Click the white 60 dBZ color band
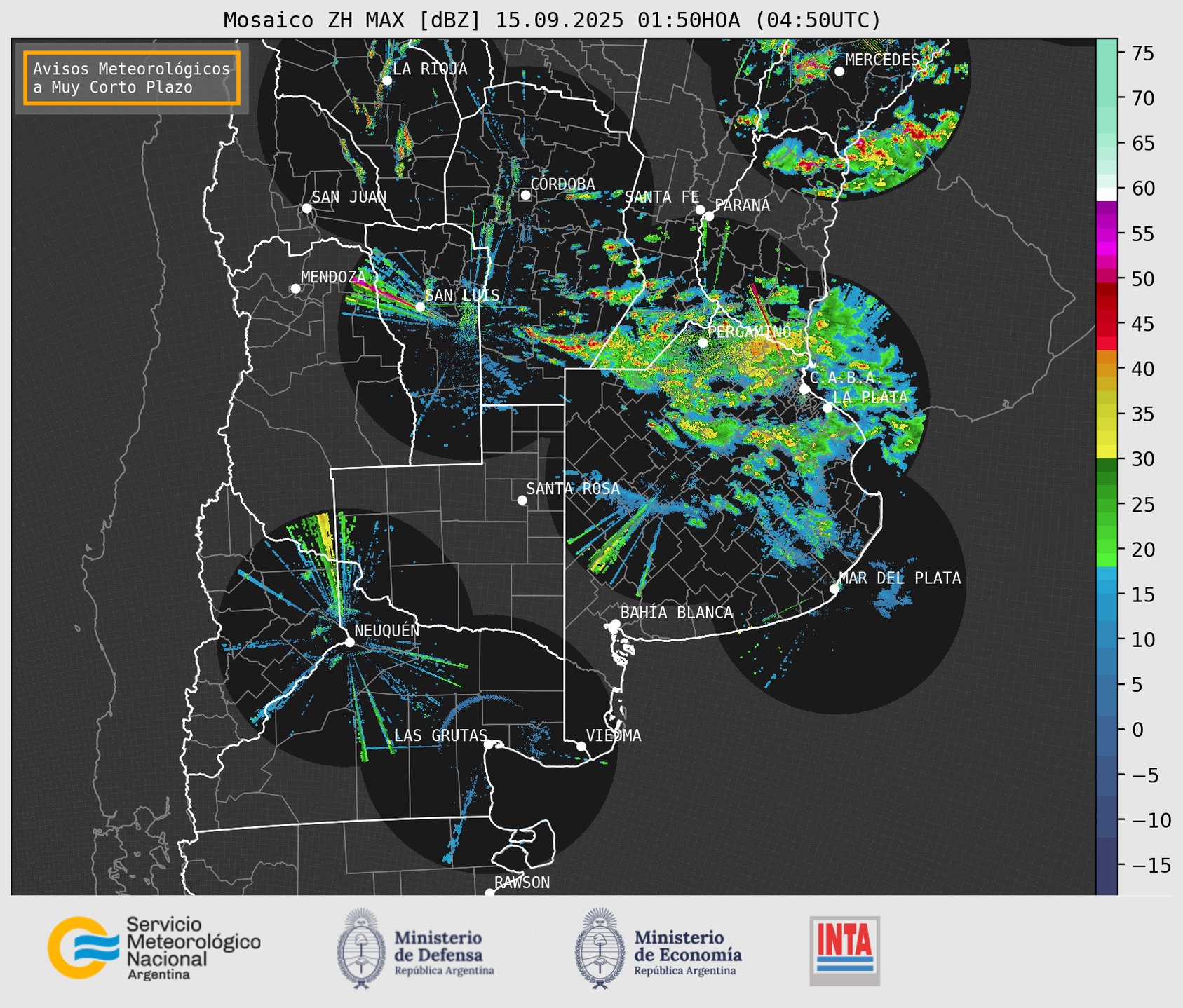 tap(1107, 194)
